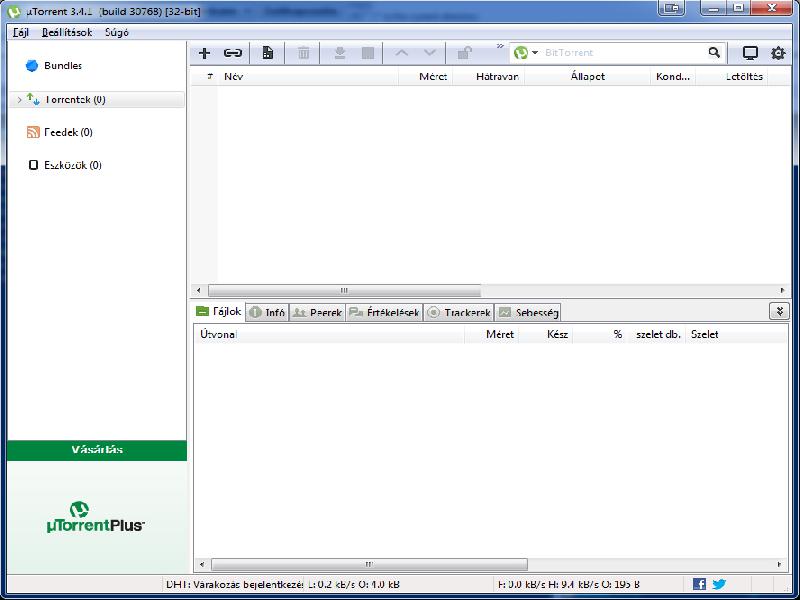Sort by the Hátravan column header
The width and height of the screenshot is (800, 600).
pyautogui.click(x=488, y=77)
